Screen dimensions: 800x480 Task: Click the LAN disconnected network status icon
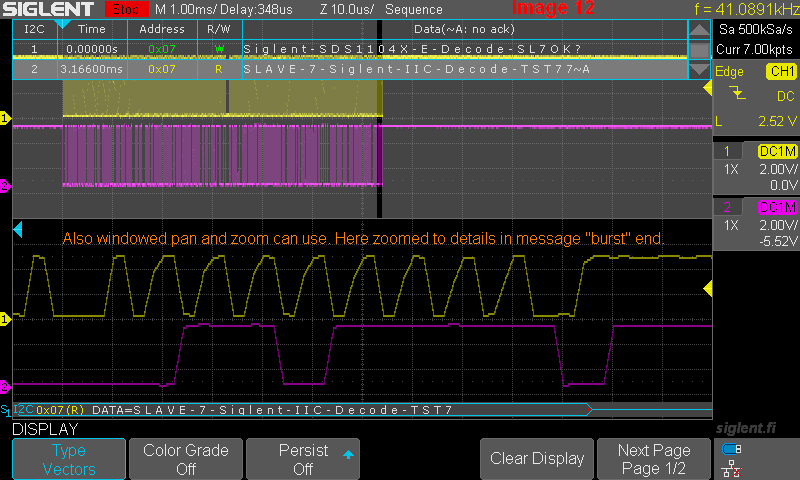point(732,468)
